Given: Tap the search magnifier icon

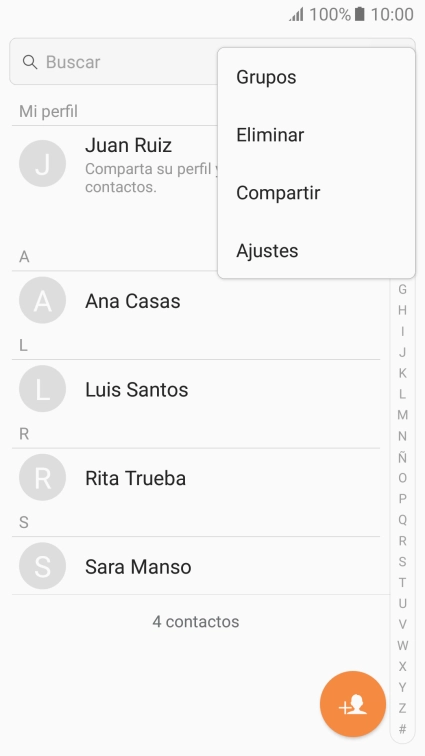Looking at the screenshot, I should (x=30, y=62).
